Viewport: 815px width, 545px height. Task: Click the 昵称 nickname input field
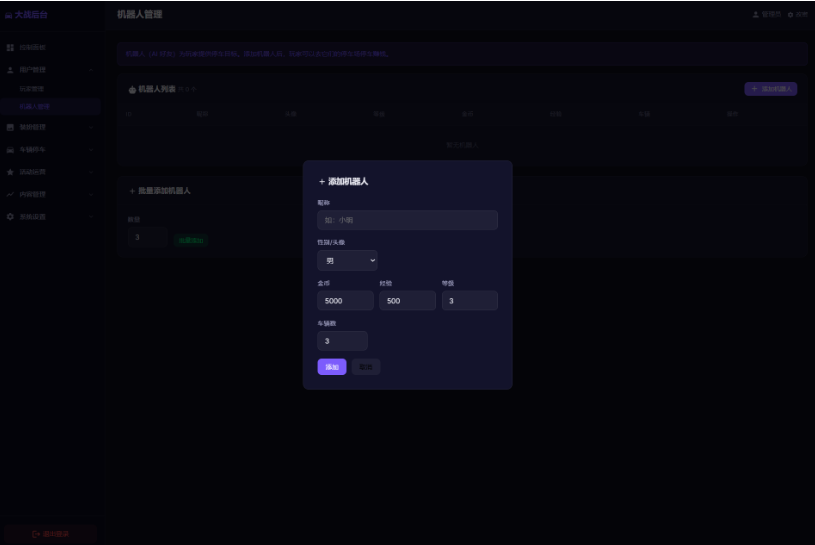tap(408, 220)
